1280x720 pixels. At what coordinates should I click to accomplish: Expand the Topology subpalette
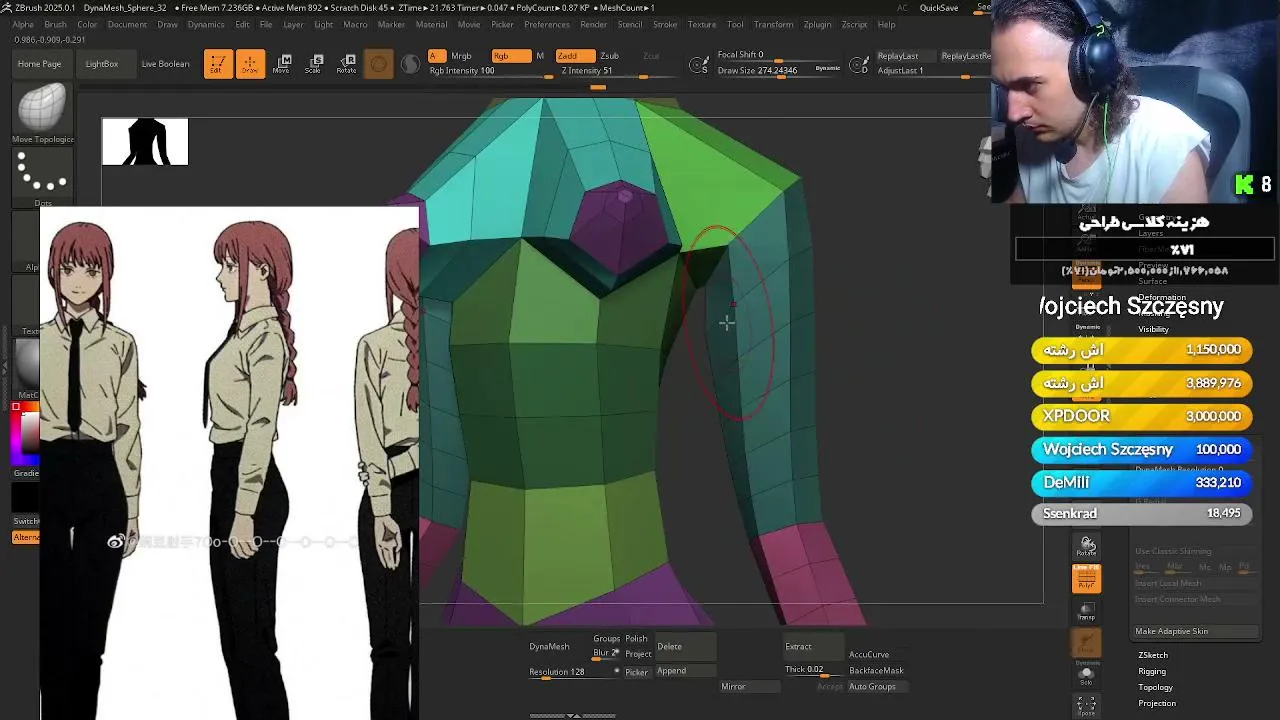click(1155, 687)
